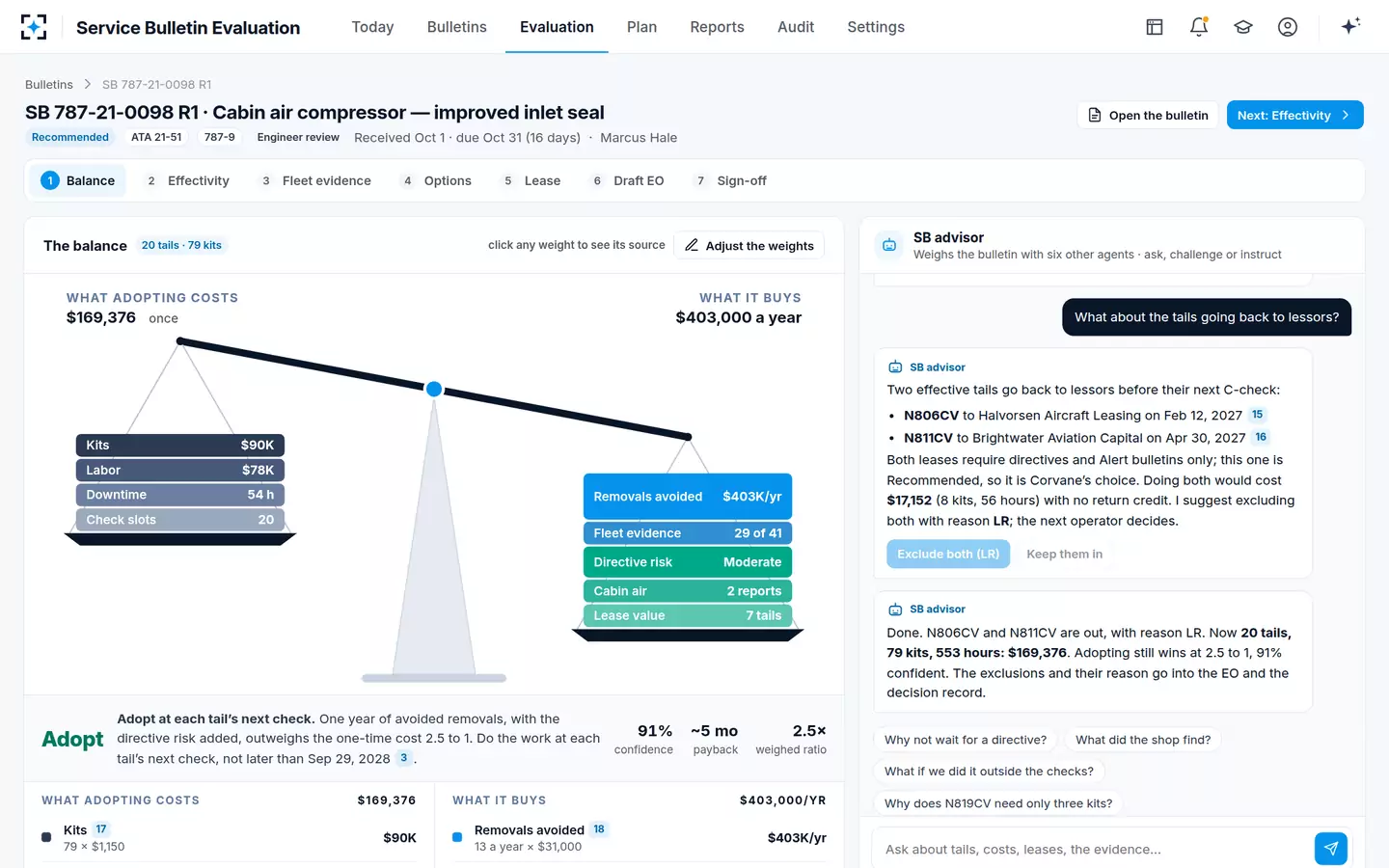Go to the Today menu
Image resolution: width=1389 pixels, height=868 pixels.
(x=372, y=27)
